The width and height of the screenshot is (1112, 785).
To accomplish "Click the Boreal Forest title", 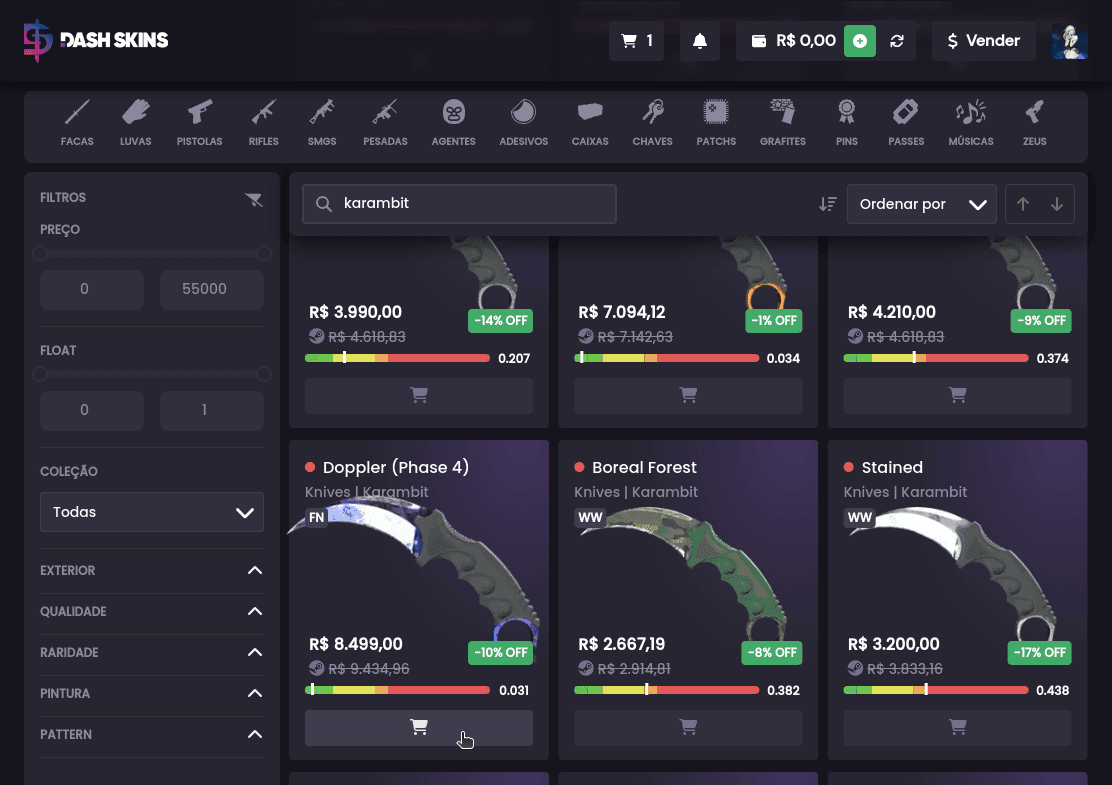I will [644, 467].
